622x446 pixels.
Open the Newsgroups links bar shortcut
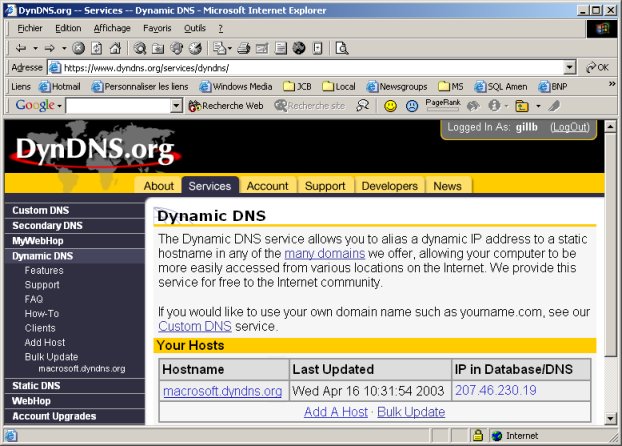(397, 87)
